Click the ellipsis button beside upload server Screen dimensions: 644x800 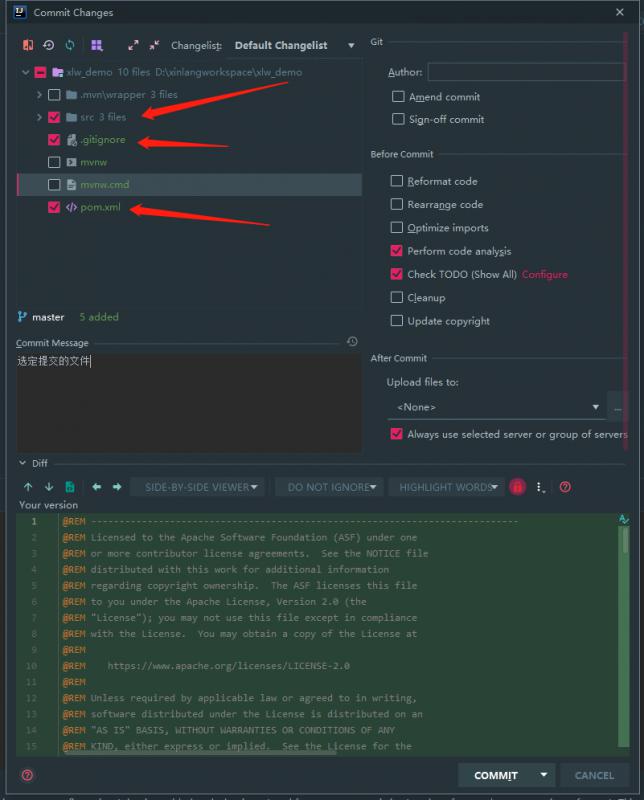point(617,408)
